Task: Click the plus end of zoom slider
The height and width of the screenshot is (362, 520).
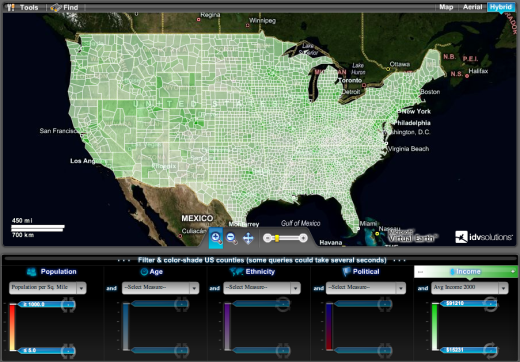Action: [x=303, y=238]
